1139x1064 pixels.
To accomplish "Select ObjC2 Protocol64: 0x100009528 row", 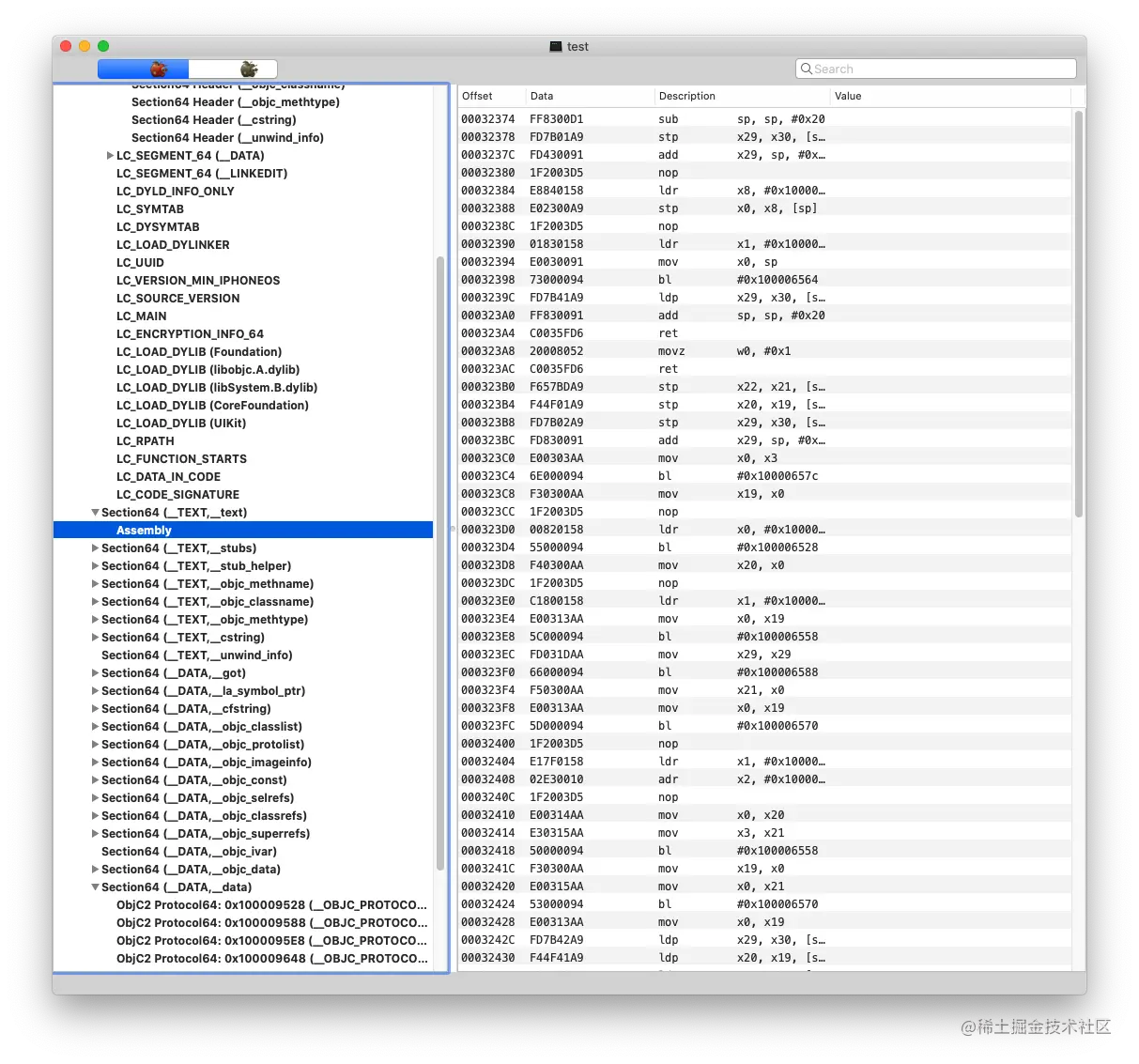I will click(243, 905).
